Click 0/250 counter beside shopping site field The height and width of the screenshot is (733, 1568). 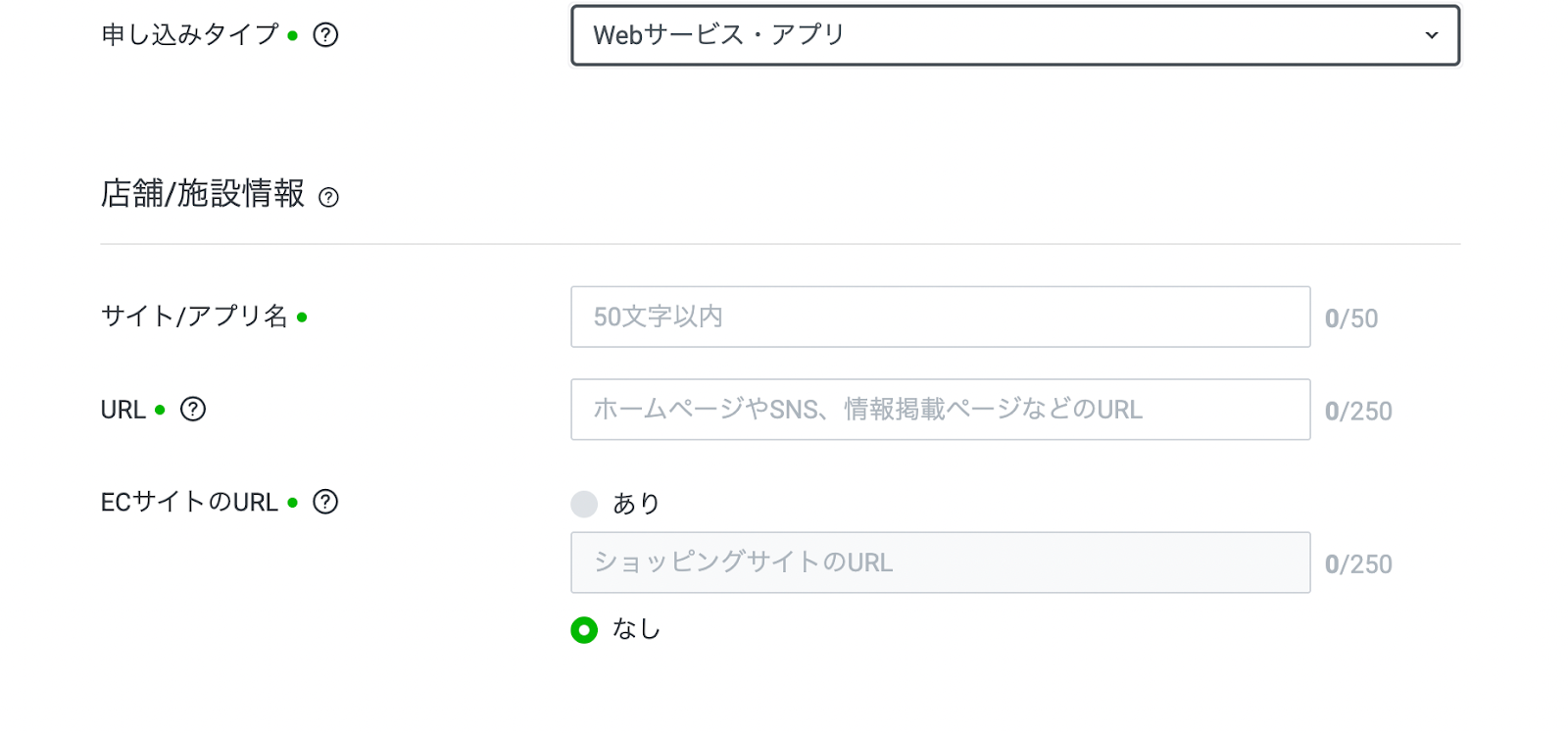tap(1357, 564)
